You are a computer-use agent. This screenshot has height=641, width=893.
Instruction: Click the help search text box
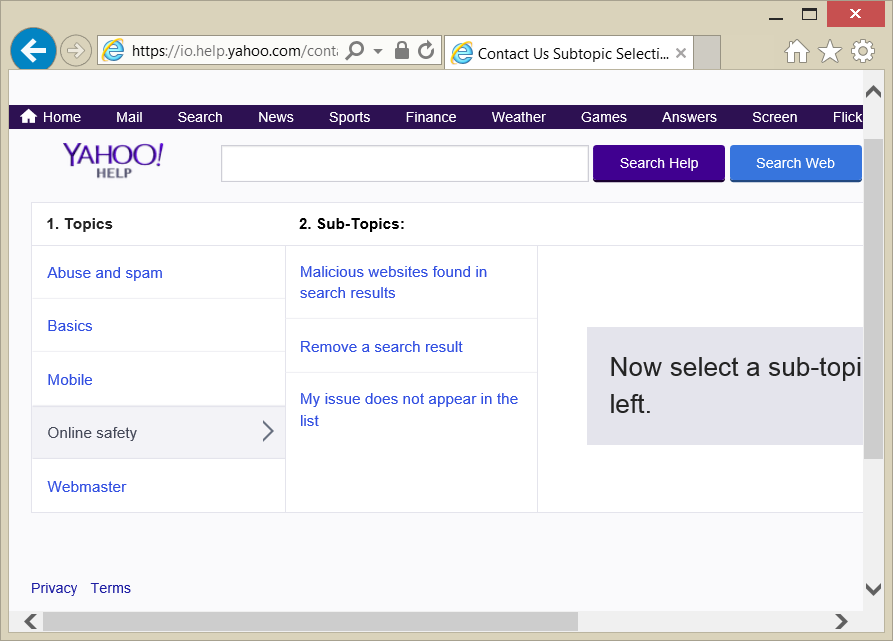pos(405,163)
